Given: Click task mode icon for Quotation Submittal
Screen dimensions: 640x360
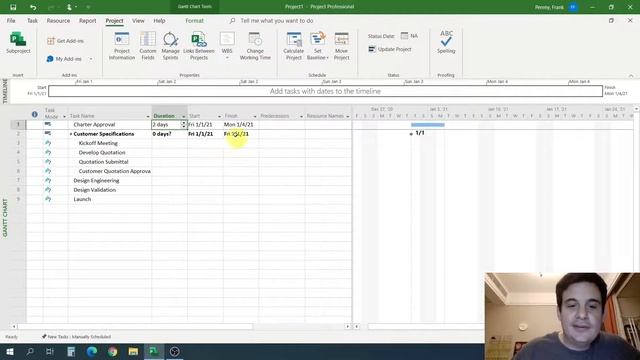Looking at the screenshot, I should click(x=48, y=162).
